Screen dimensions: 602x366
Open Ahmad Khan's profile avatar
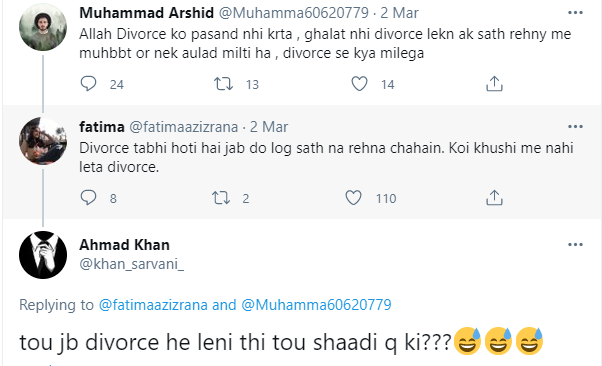tap(43, 255)
